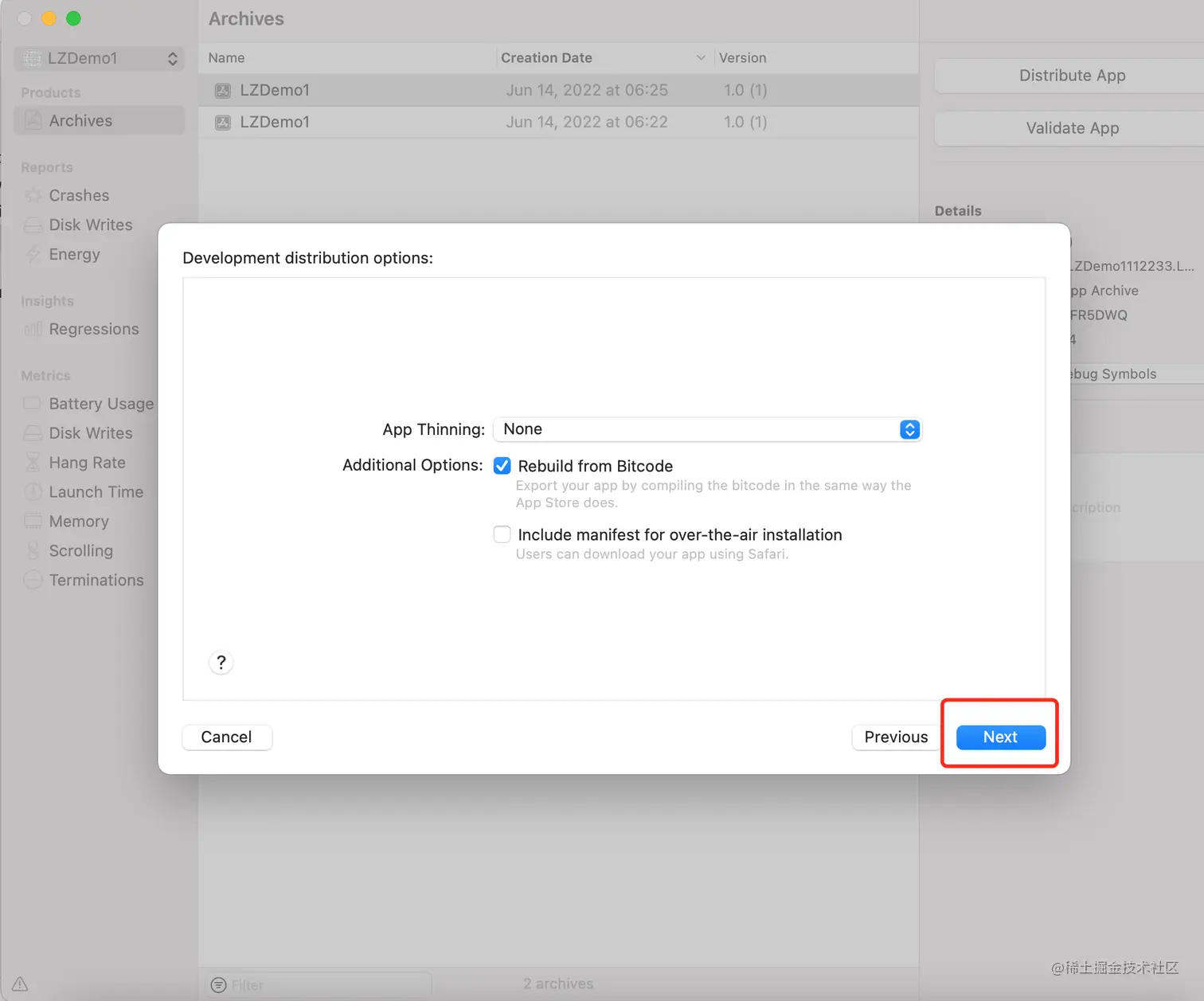Click the Regressions bar chart icon
This screenshot has width=1204, height=1001.
[33, 329]
